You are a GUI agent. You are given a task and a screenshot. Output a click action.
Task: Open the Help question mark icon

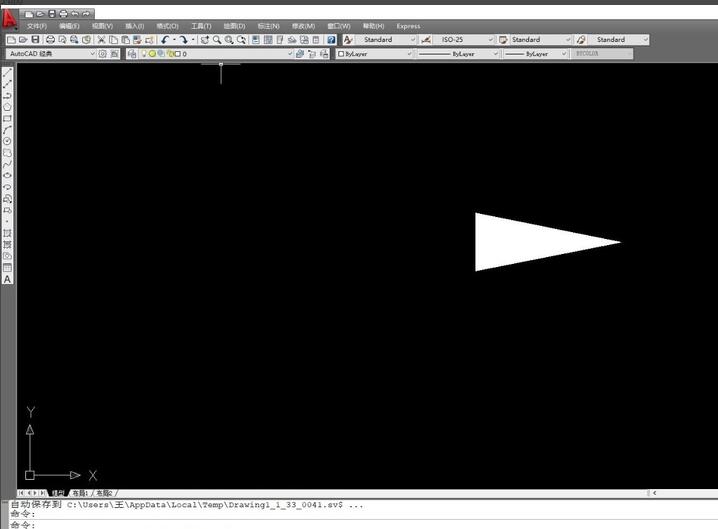pyautogui.click(x=331, y=40)
